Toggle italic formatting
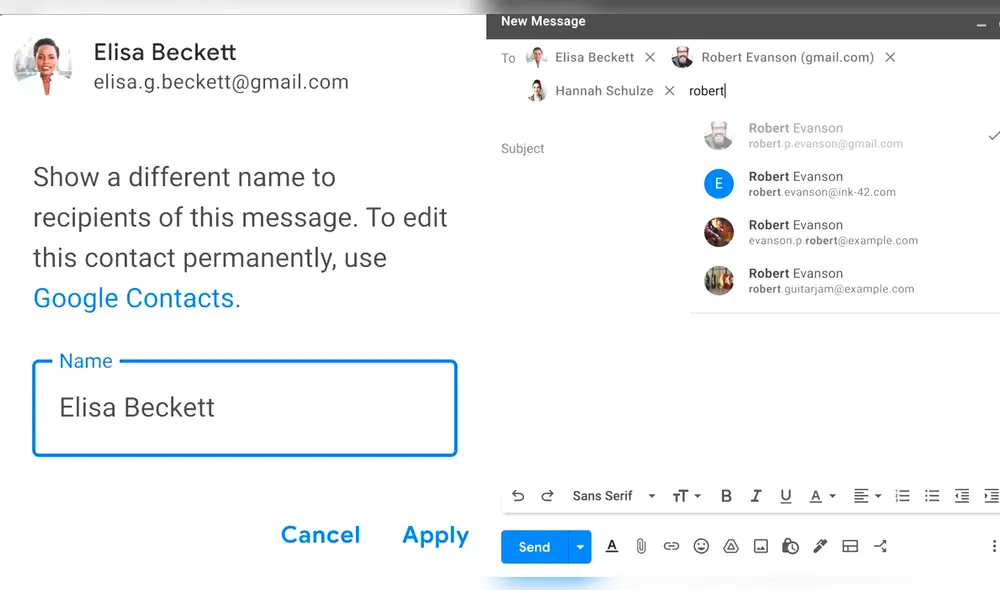This screenshot has width=1000, height=590. click(x=756, y=495)
